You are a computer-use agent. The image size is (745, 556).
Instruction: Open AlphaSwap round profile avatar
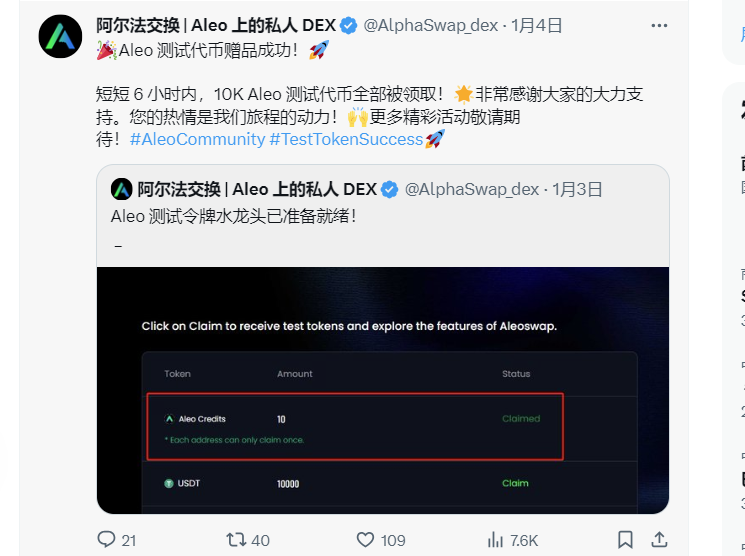(x=60, y=37)
